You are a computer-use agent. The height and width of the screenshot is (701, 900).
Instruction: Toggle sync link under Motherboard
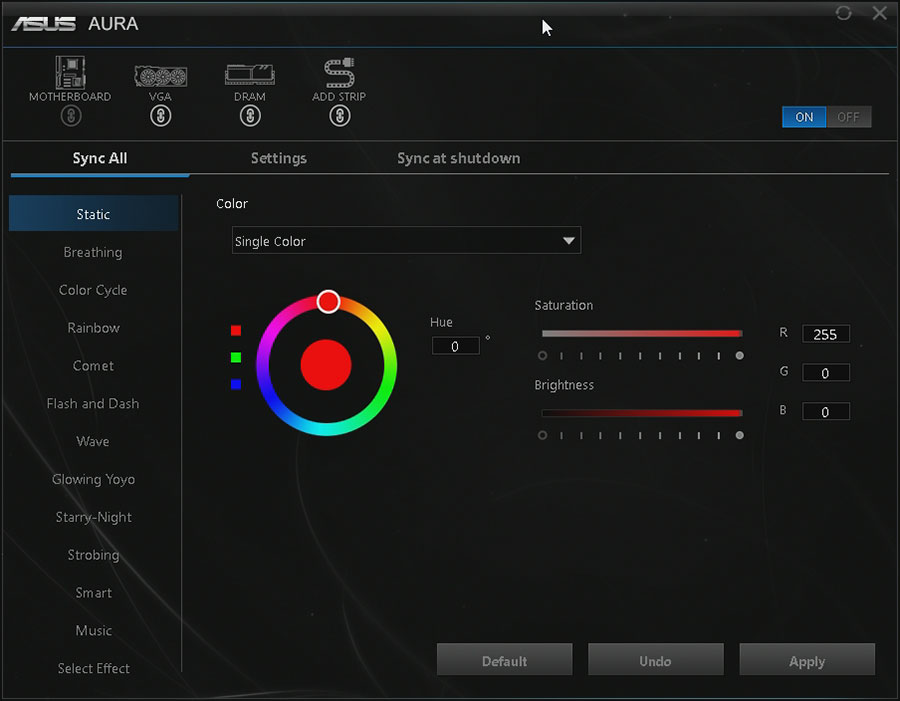(71, 117)
